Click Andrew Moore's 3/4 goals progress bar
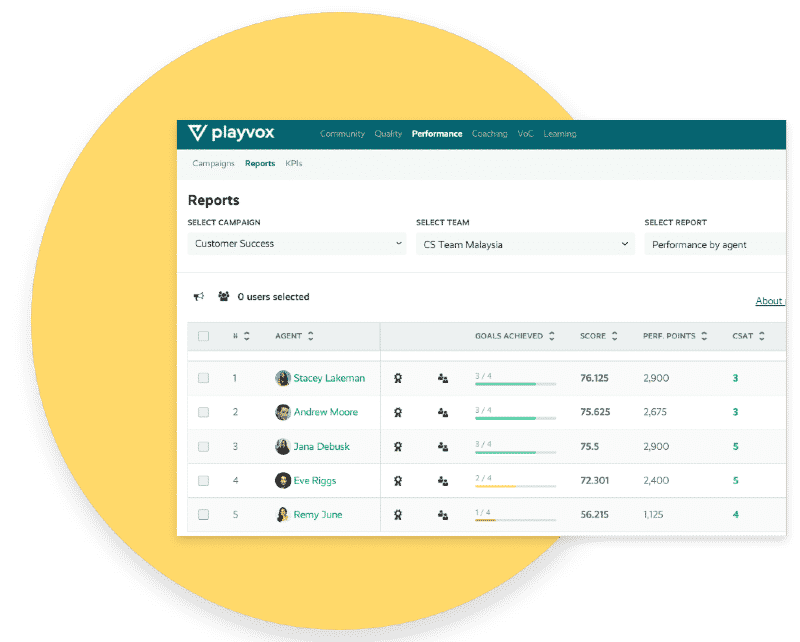Screen dimensions: 800x642 (515, 418)
